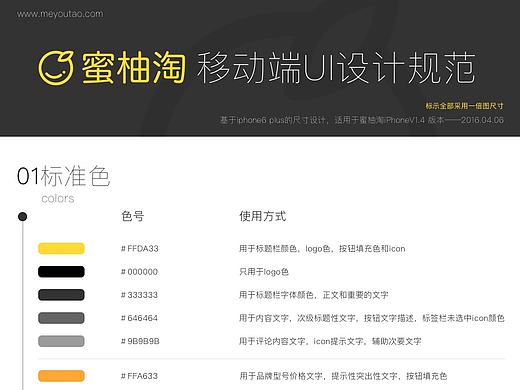Click usage text starting 用于品牌型号价格文字

point(343,376)
